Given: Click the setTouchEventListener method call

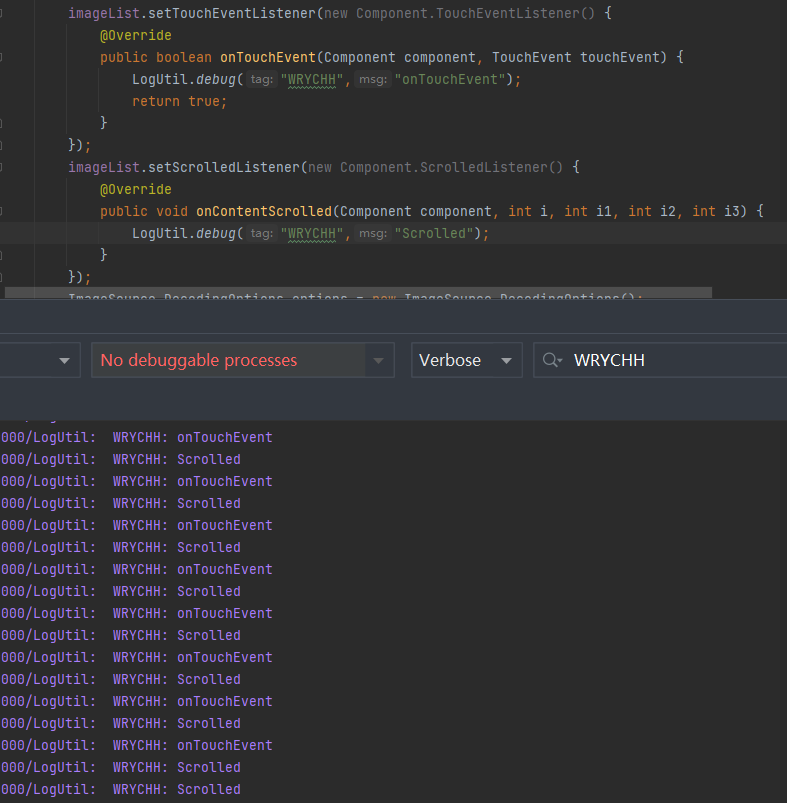Looking at the screenshot, I should coord(232,13).
